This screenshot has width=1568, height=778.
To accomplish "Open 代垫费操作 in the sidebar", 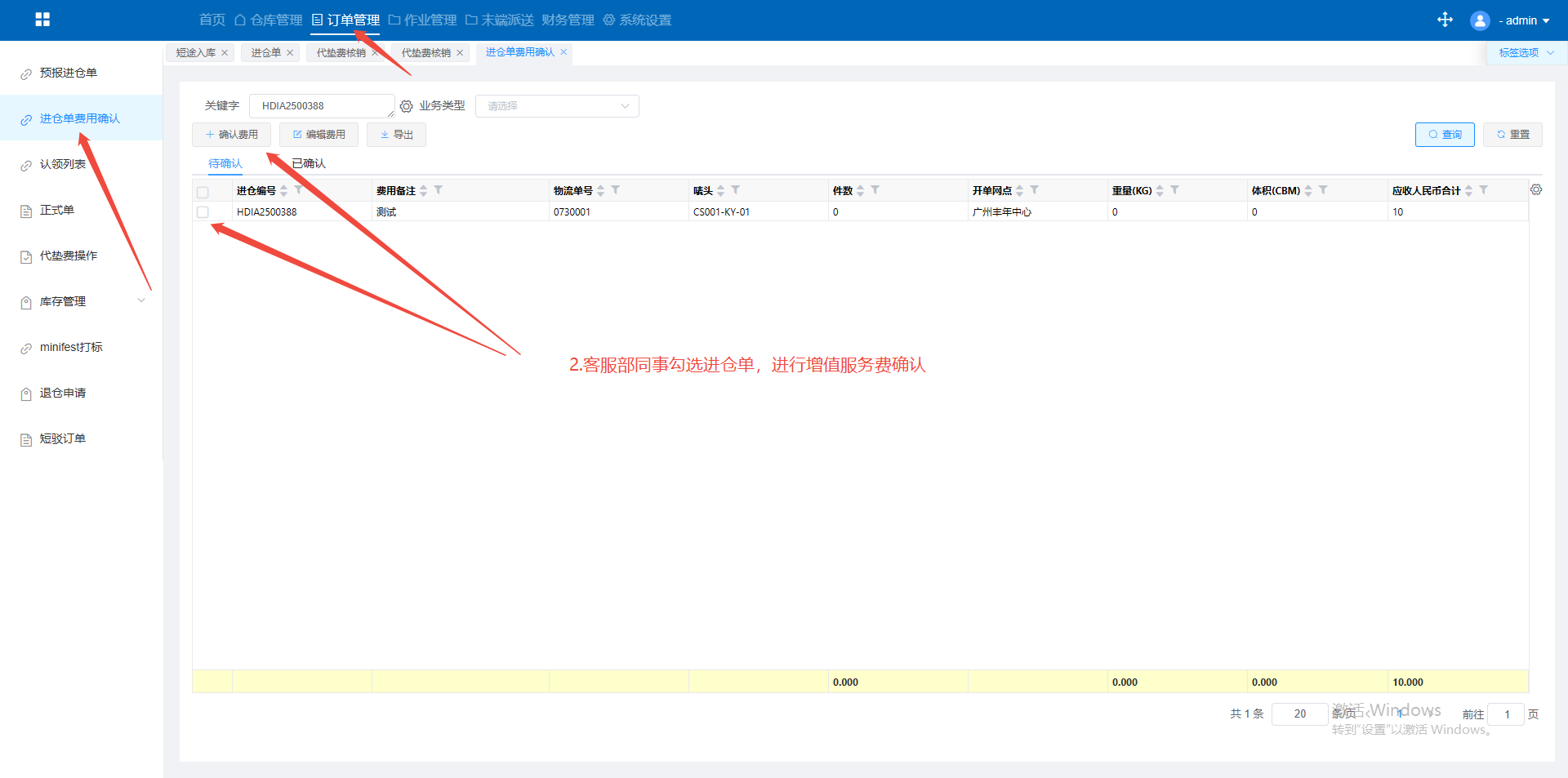I will [x=69, y=256].
